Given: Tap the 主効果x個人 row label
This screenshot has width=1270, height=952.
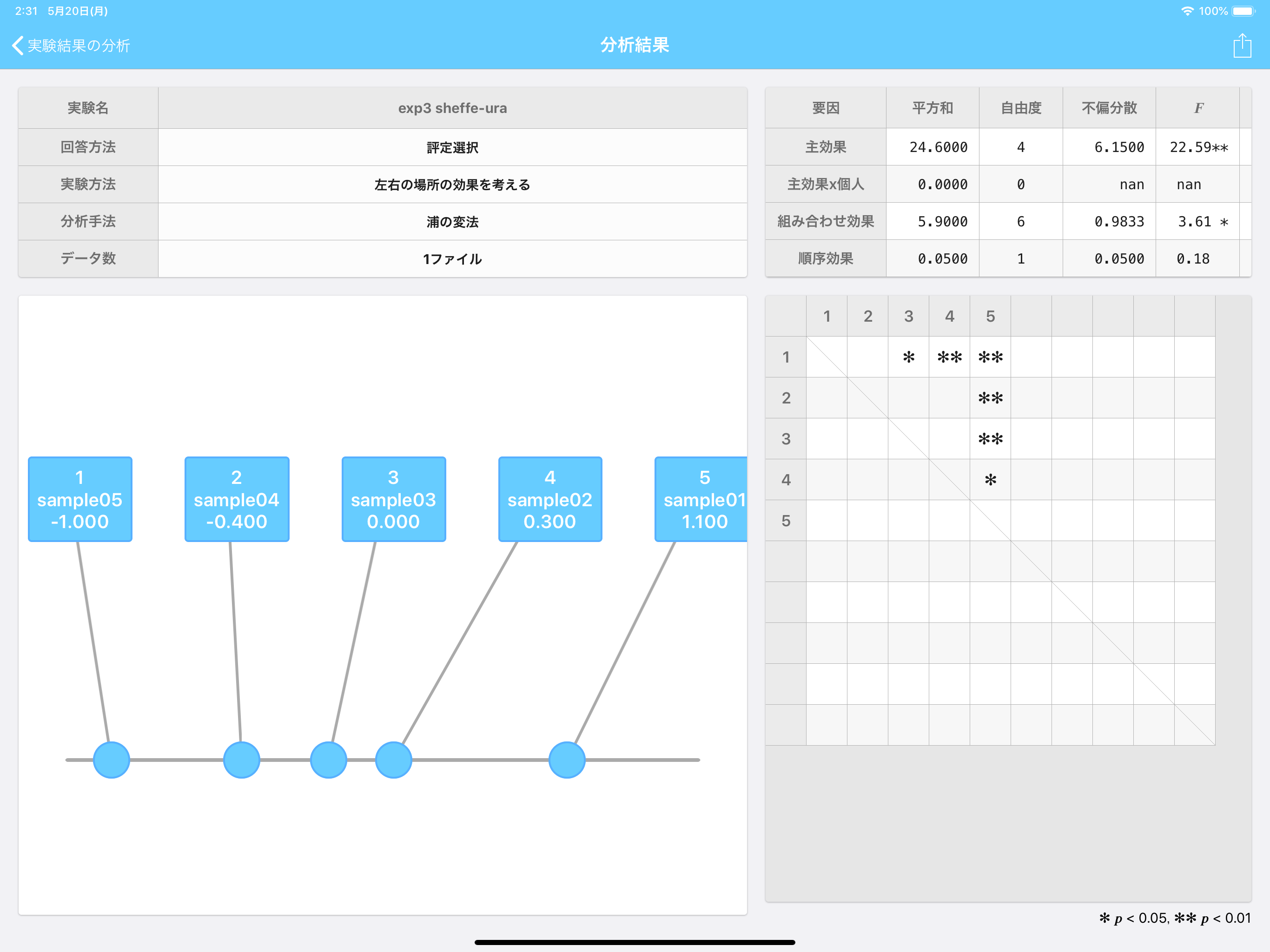Looking at the screenshot, I should tap(826, 185).
